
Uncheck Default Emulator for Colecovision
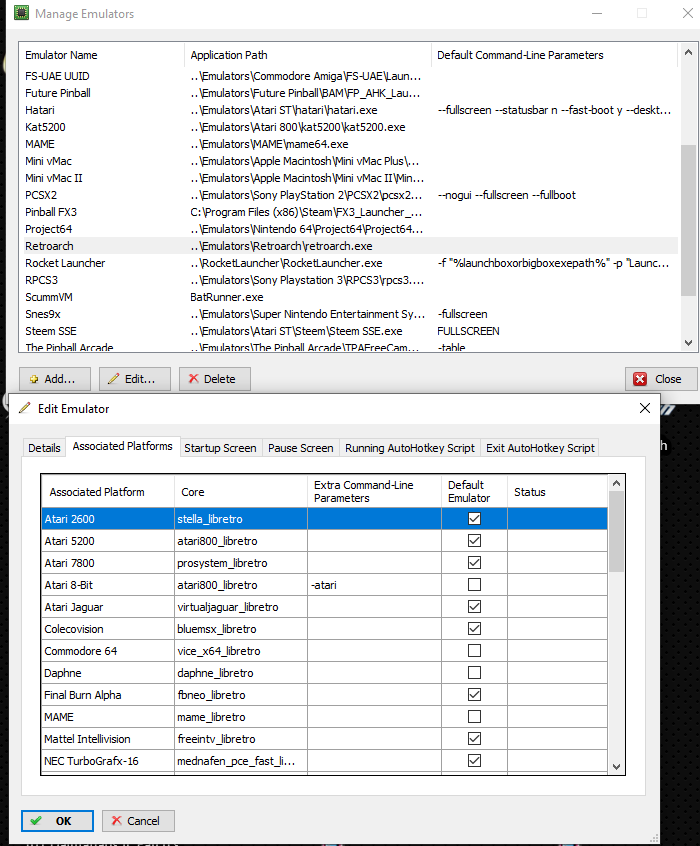[x=474, y=629]
